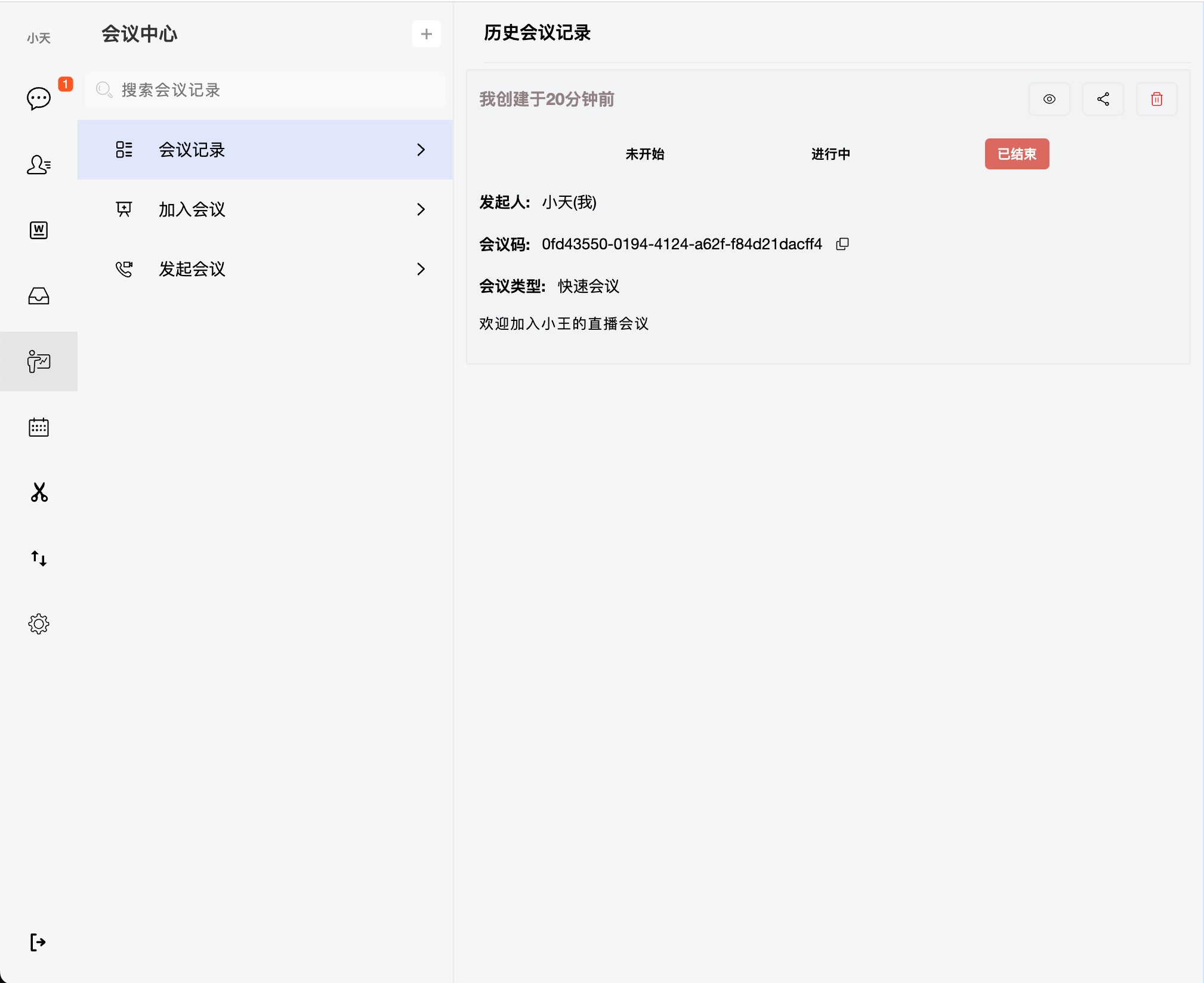Click the logout icon at sidebar bottom
1204x983 pixels.
click(38, 942)
